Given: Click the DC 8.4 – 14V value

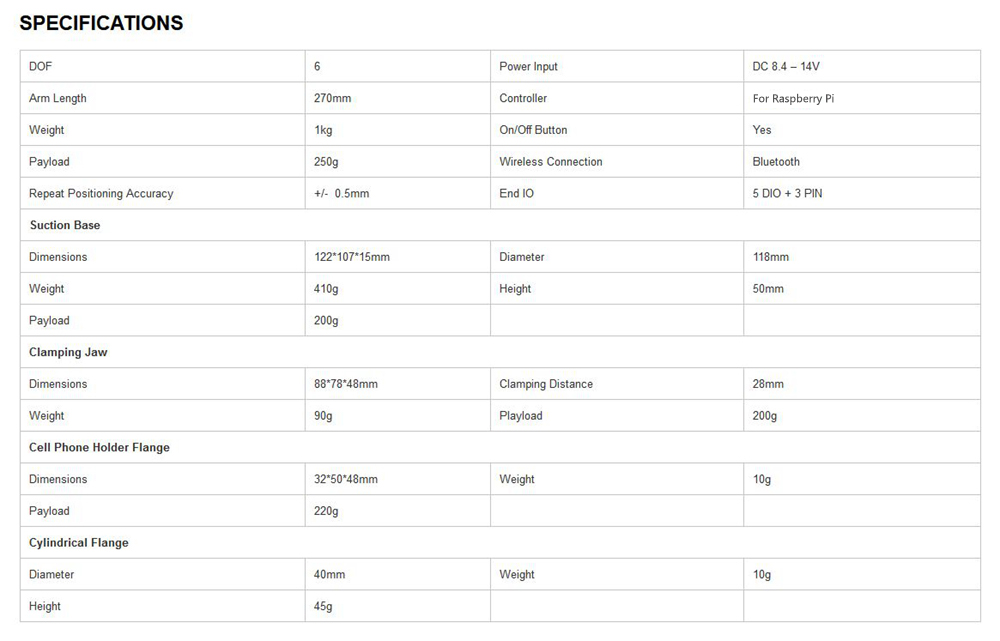Looking at the screenshot, I should pos(786,67).
